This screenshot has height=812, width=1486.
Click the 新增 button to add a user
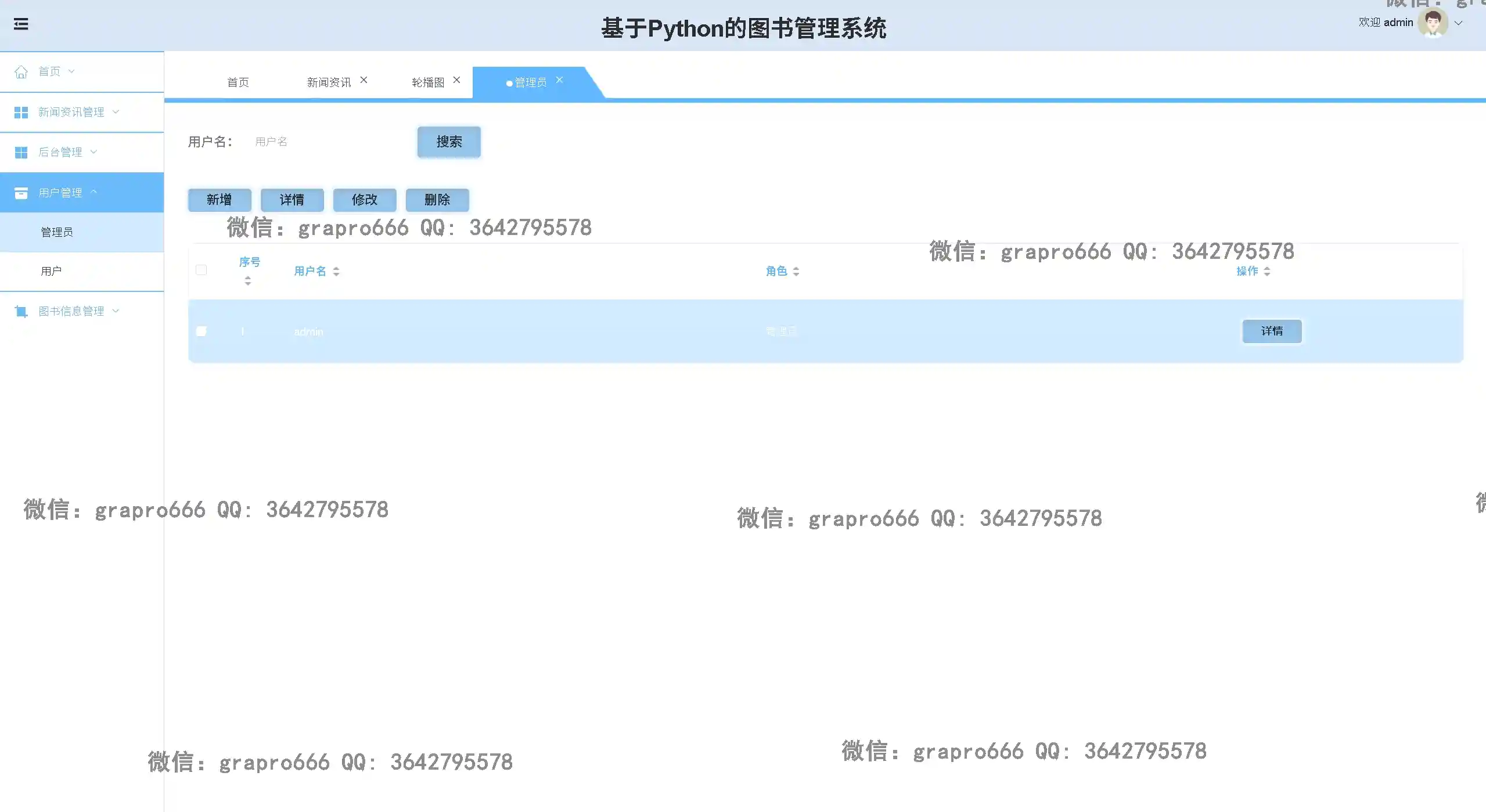219,200
